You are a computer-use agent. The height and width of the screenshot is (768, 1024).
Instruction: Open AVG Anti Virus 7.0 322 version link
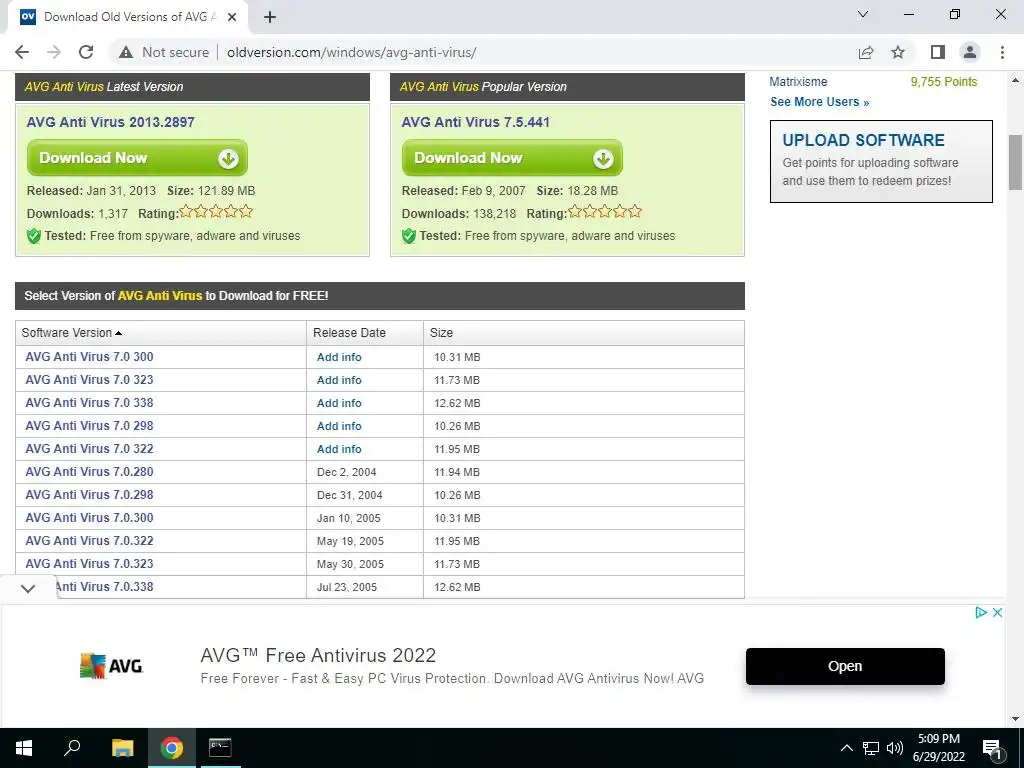pos(89,449)
